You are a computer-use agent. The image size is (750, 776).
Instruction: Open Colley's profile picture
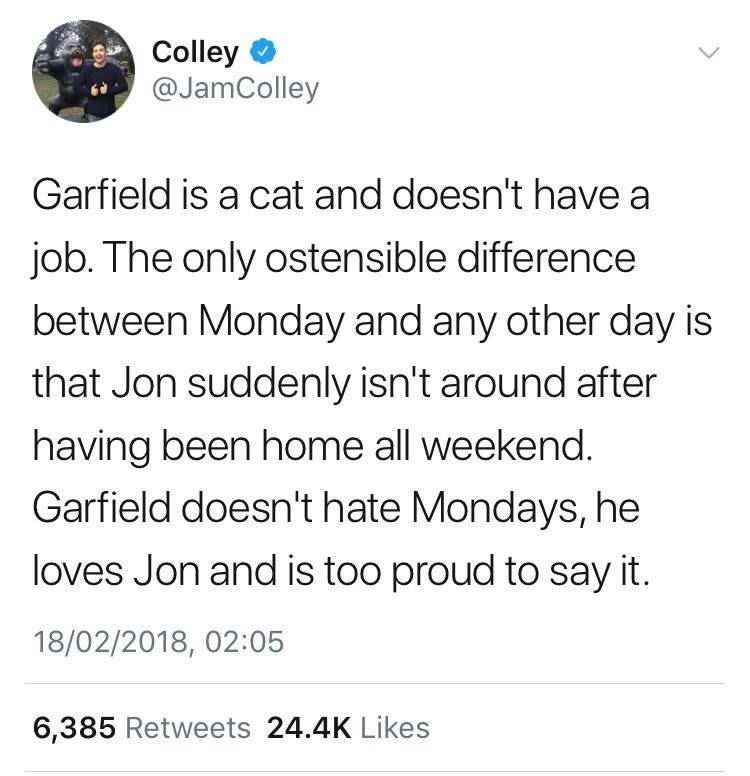click(83, 71)
